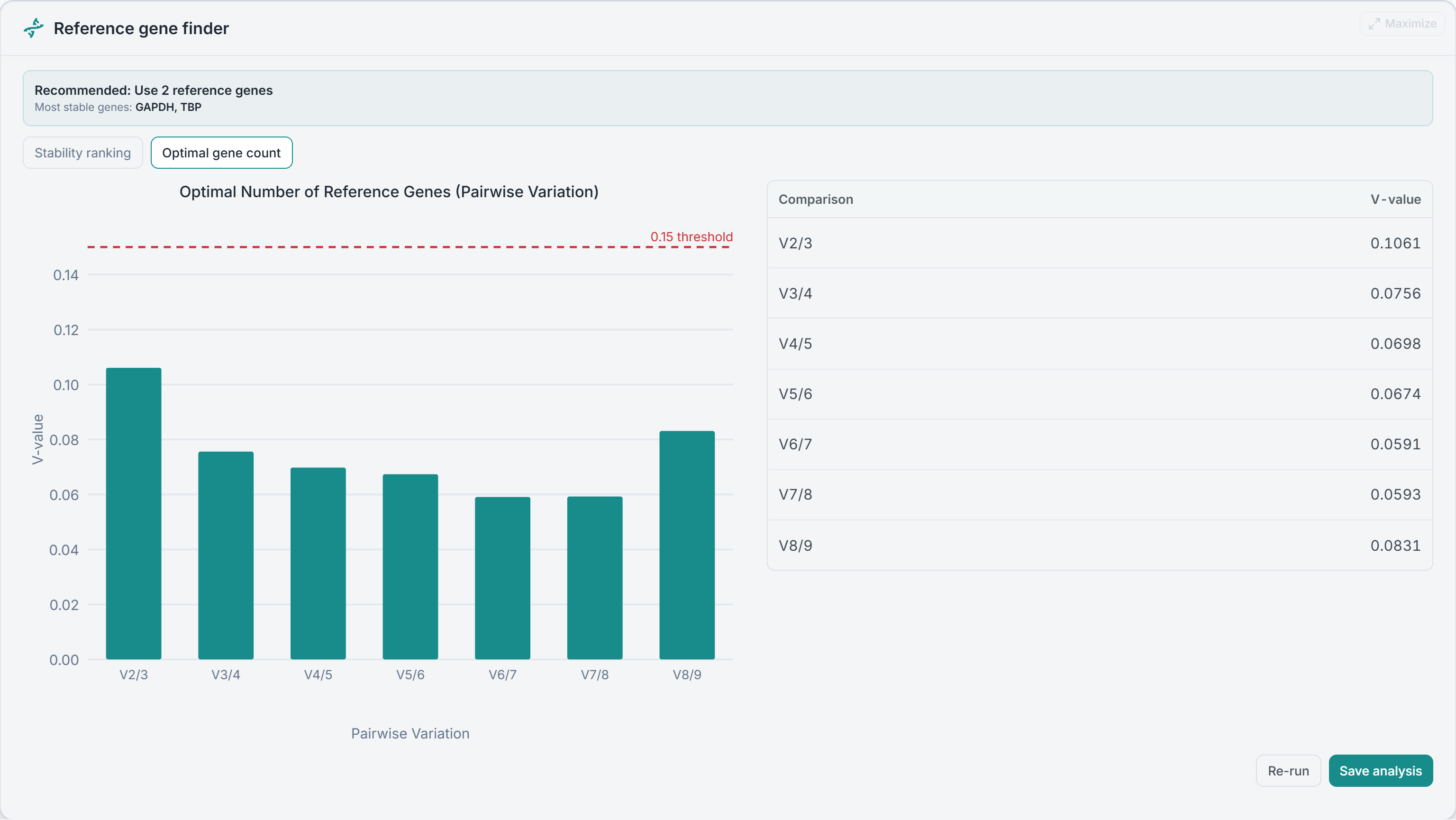Click value 0.0593 in table
This screenshot has width=1456, height=820.
pyautogui.click(x=1395, y=494)
